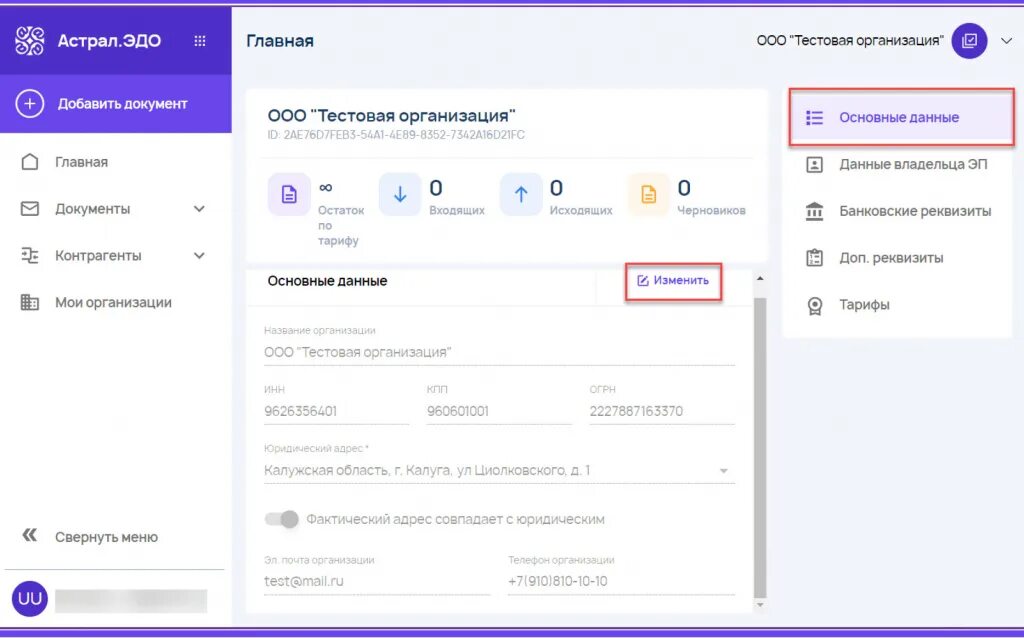The height and width of the screenshot is (638, 1024).
Task: Click the scrollbar up arrow in Основные данные
Action: tap(760, 279)
